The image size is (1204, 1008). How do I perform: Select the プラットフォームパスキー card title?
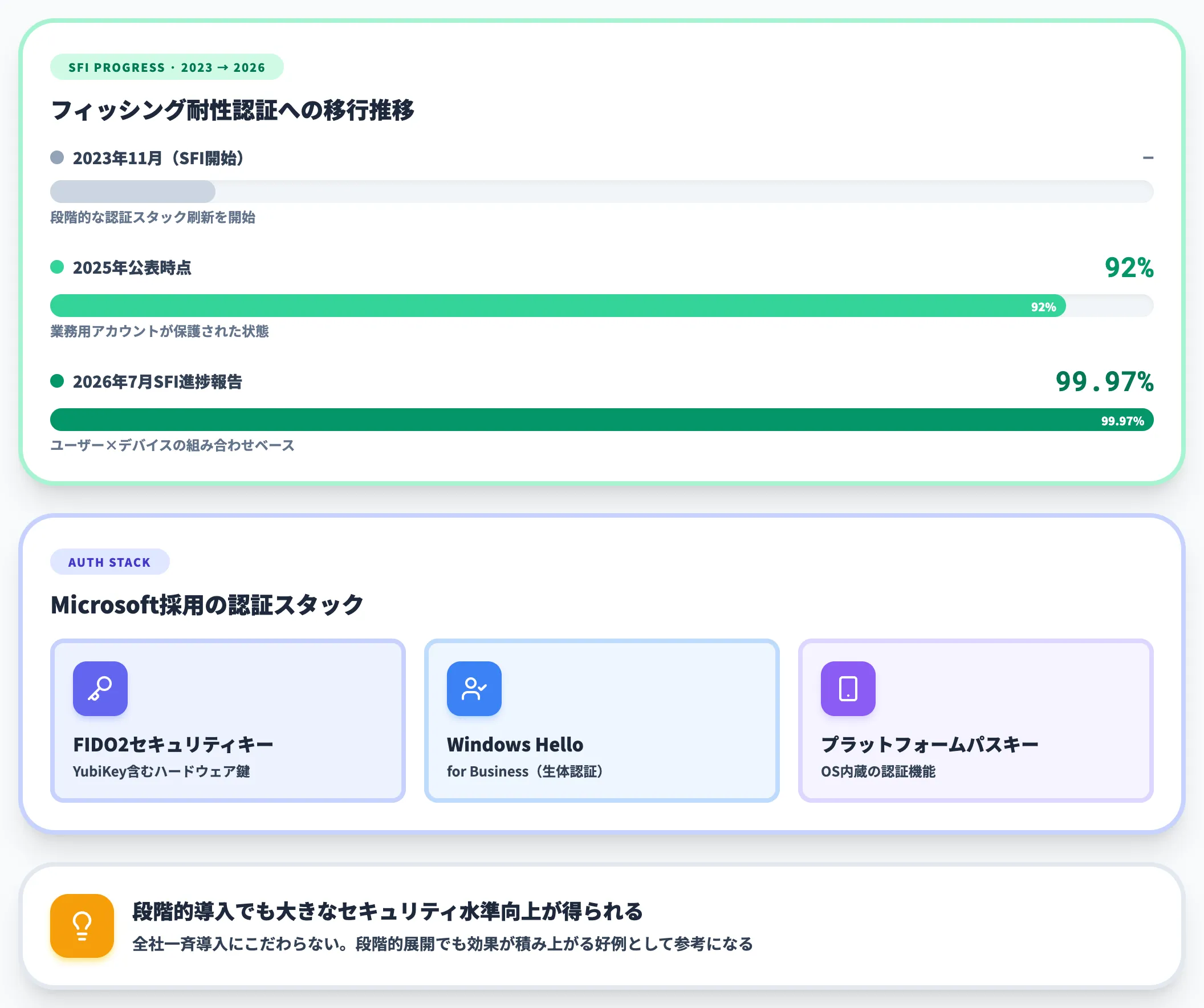coord(929,744)
